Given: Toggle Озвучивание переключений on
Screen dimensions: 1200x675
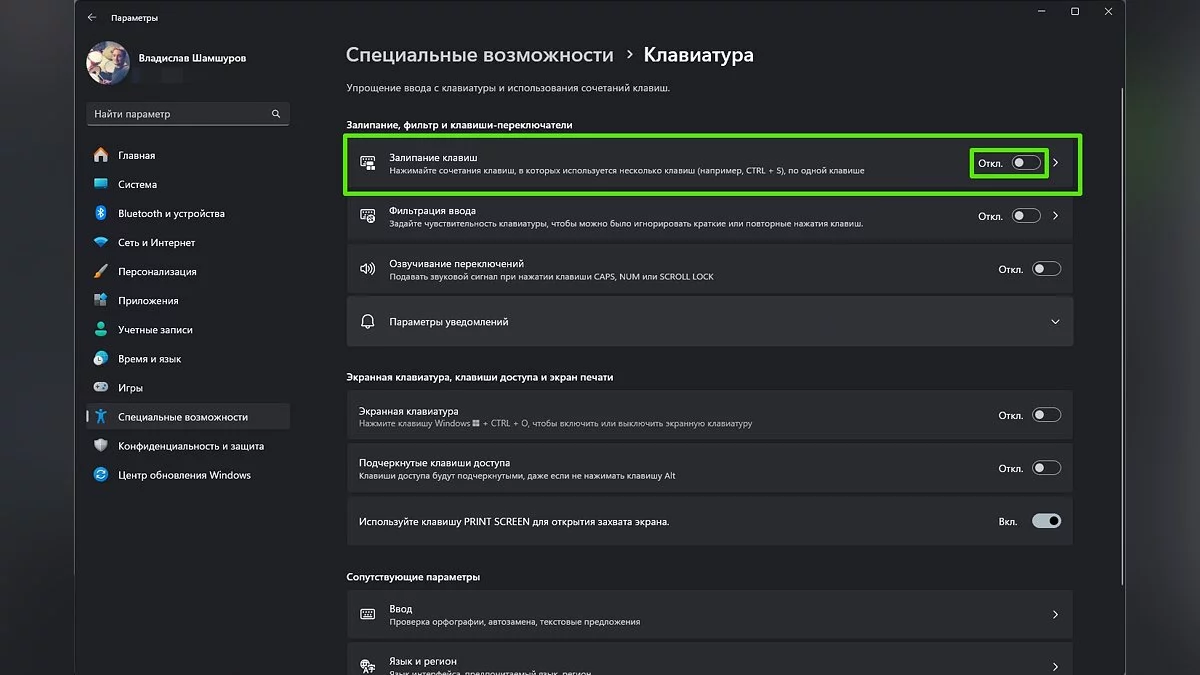Looking at the screenshot, I should point(1046,269).
